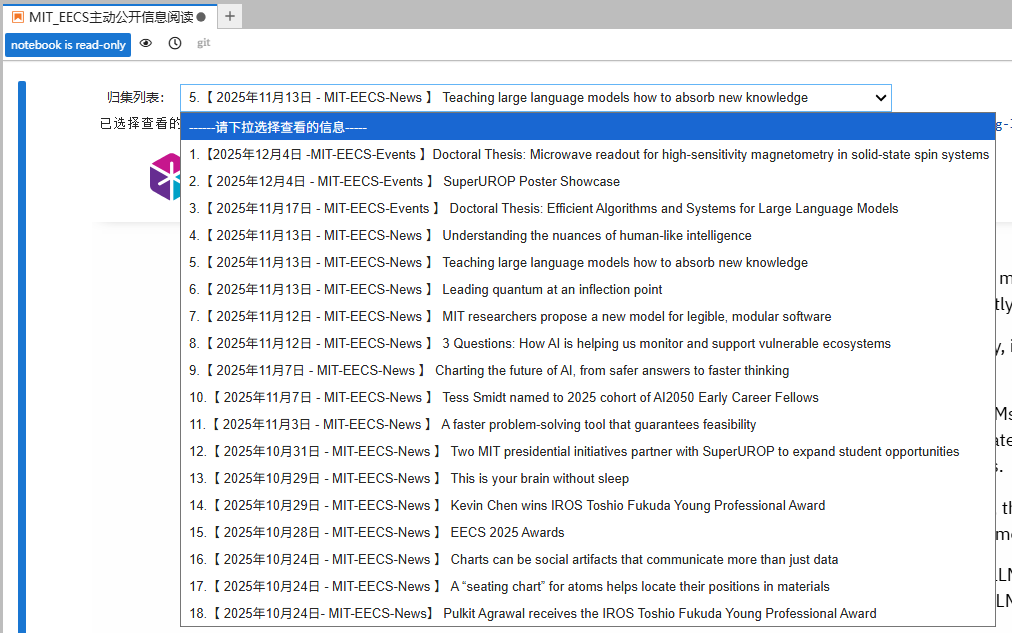Screen dimensions: 1012x633
Task: Pick item 12 Two MIT presidential initiatives partner
Action: (x=588, y=452)
